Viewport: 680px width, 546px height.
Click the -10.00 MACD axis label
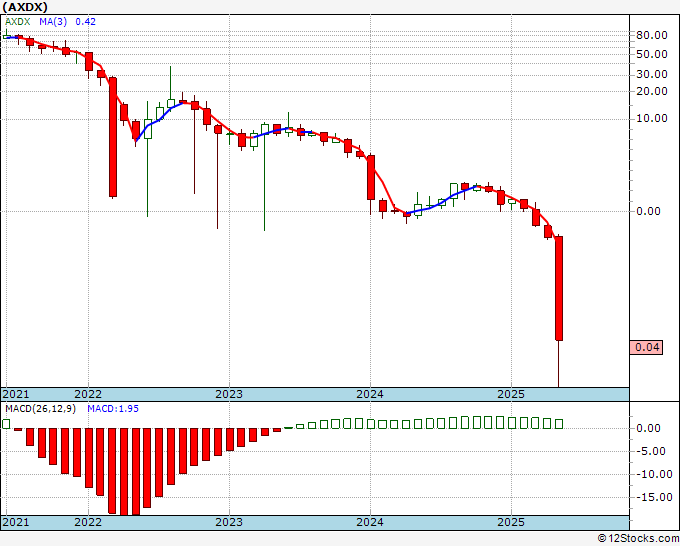(x=654, y=474)
